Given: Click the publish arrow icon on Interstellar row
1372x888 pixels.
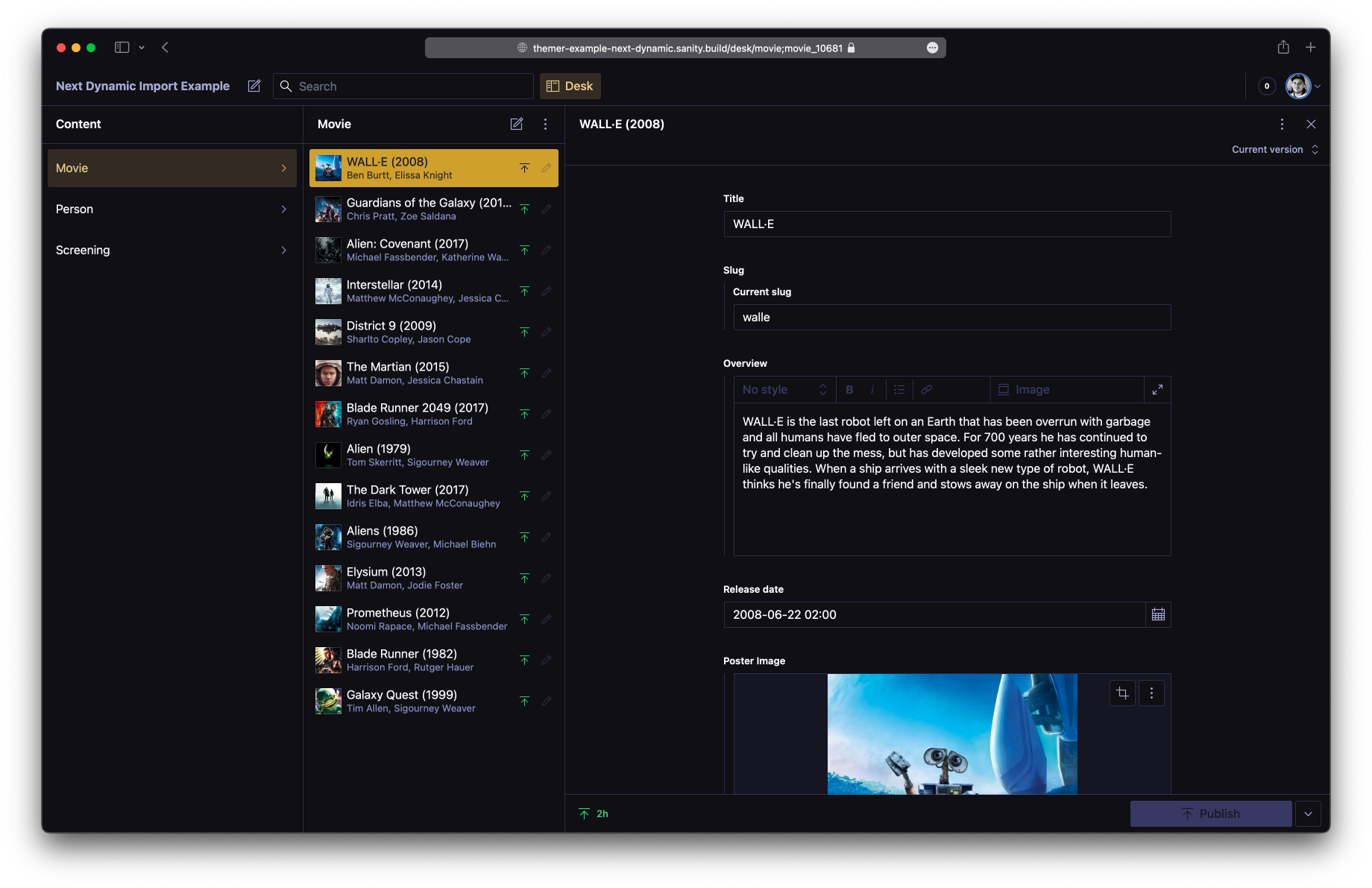Looking at the screenshot, I should (x=524, y=291).
